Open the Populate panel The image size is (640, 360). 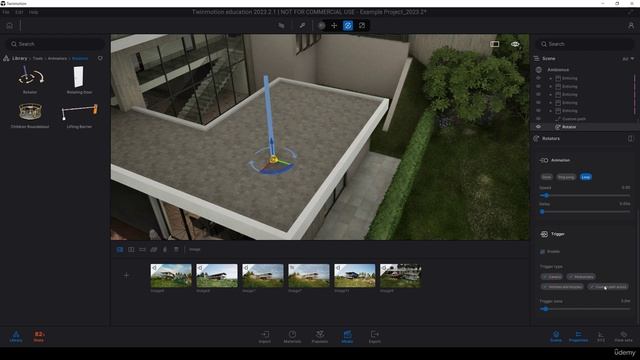click(x=320, y=336)
